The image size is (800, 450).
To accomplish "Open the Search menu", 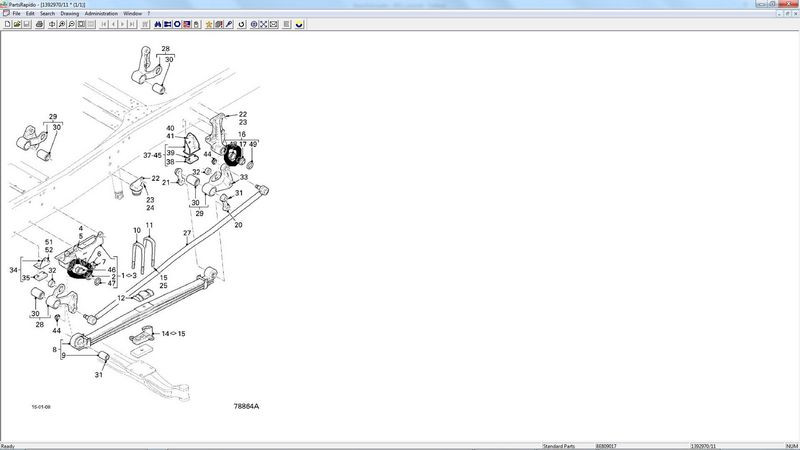I will coord(47,14).
